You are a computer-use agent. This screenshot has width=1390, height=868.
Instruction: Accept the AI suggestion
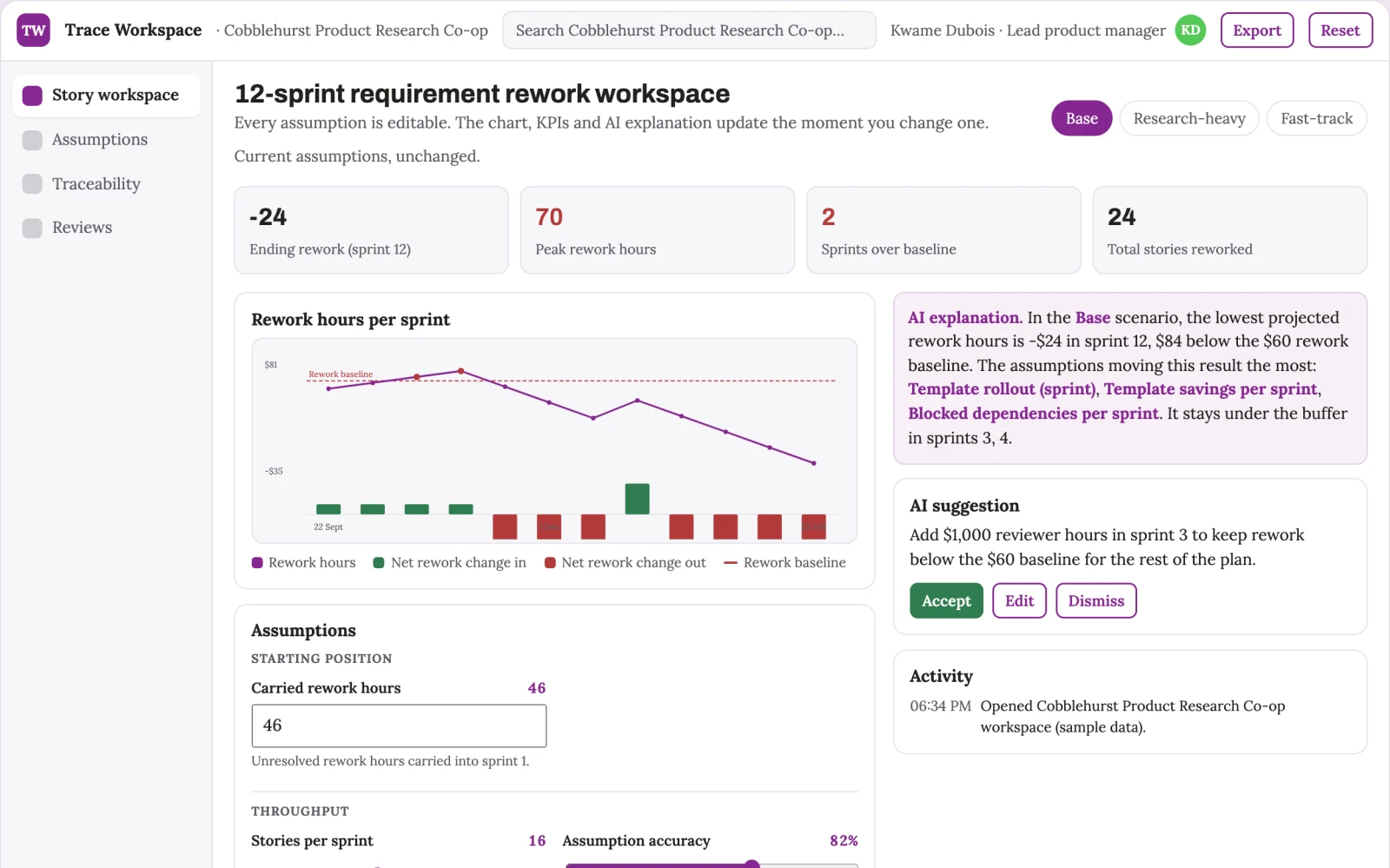(946, 600)
